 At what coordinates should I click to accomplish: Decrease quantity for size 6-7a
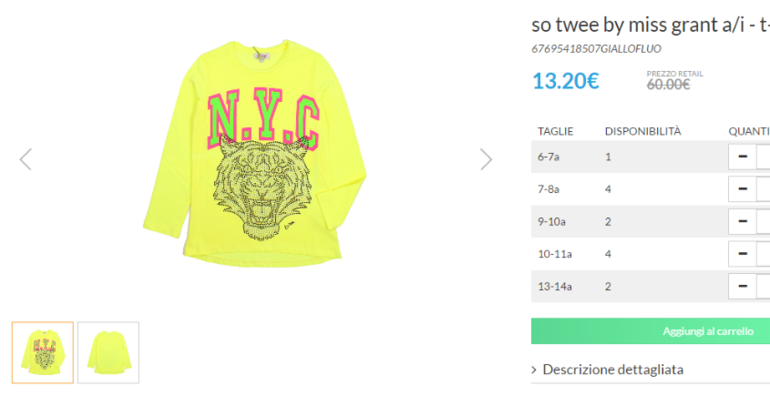(x=742, y=157)
